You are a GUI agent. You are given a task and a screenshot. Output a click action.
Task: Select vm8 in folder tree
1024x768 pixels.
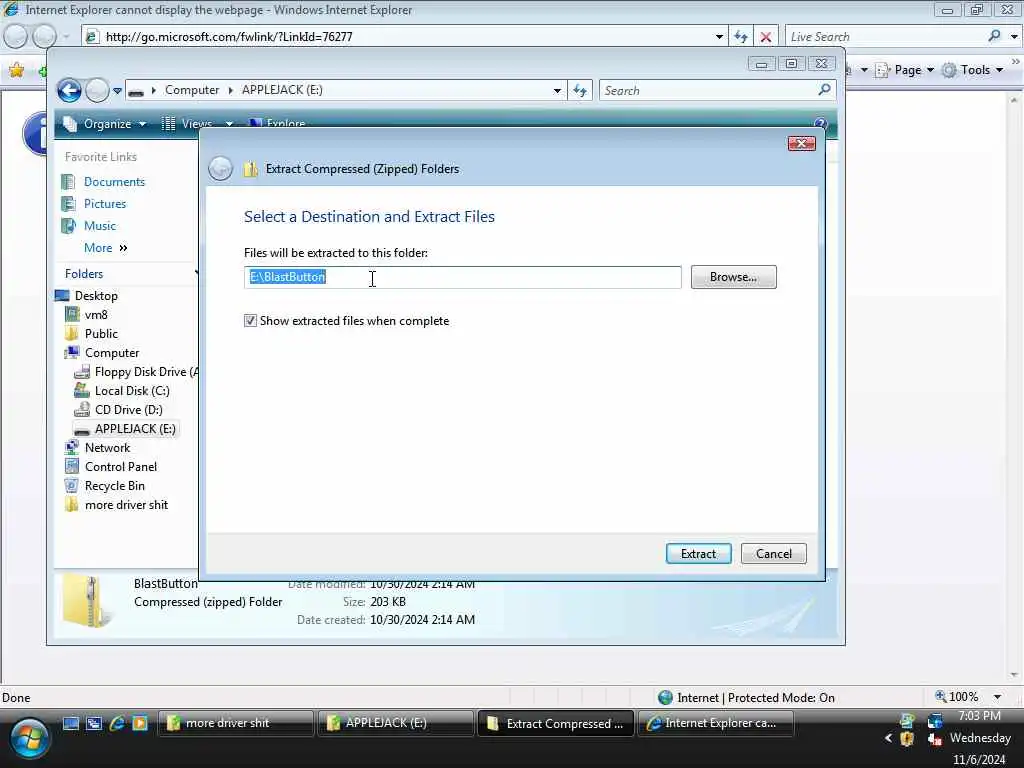coord(96,315)
